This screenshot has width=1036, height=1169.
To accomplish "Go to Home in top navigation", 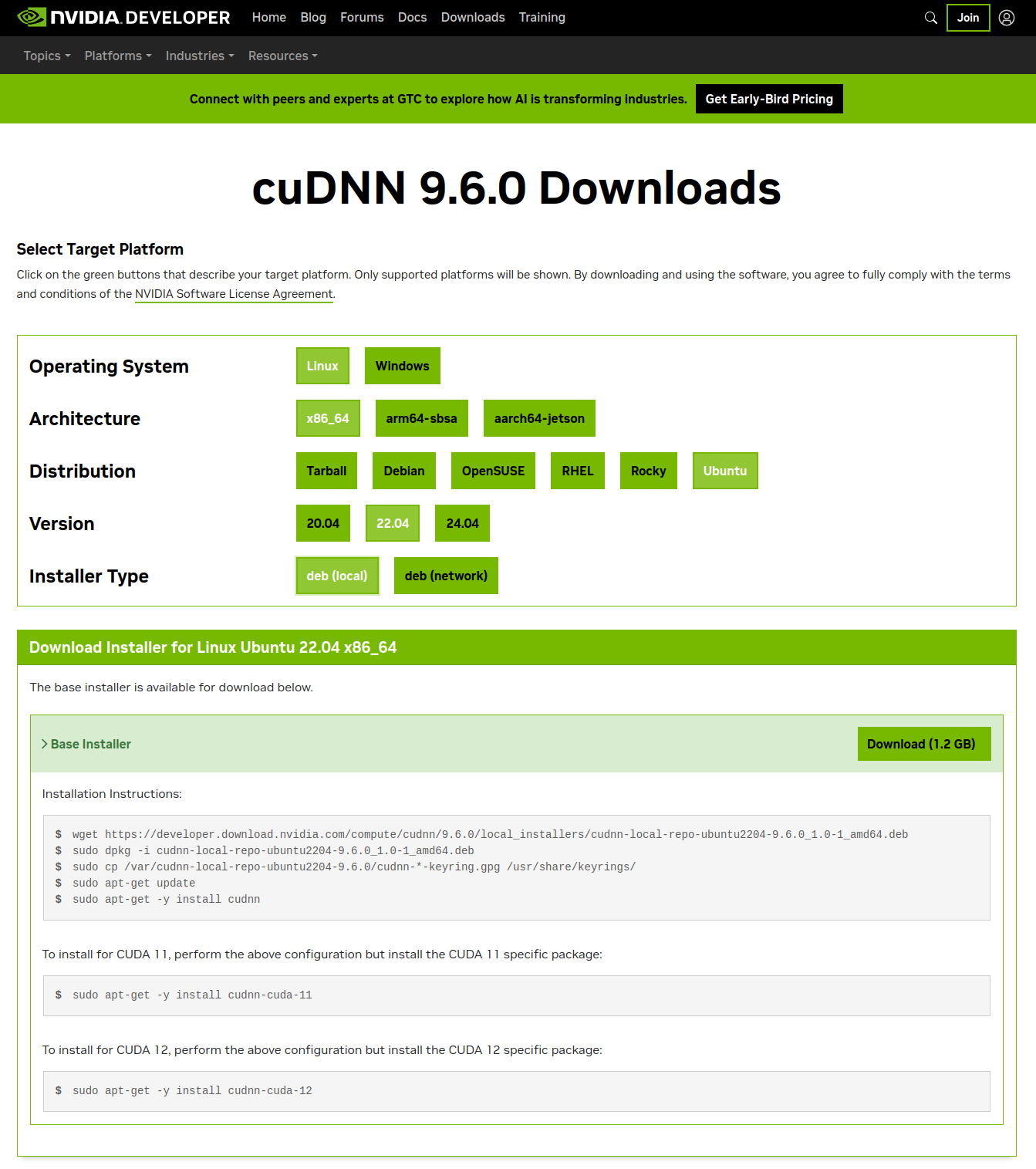I will pyautogui.click(x=268, y=17).
